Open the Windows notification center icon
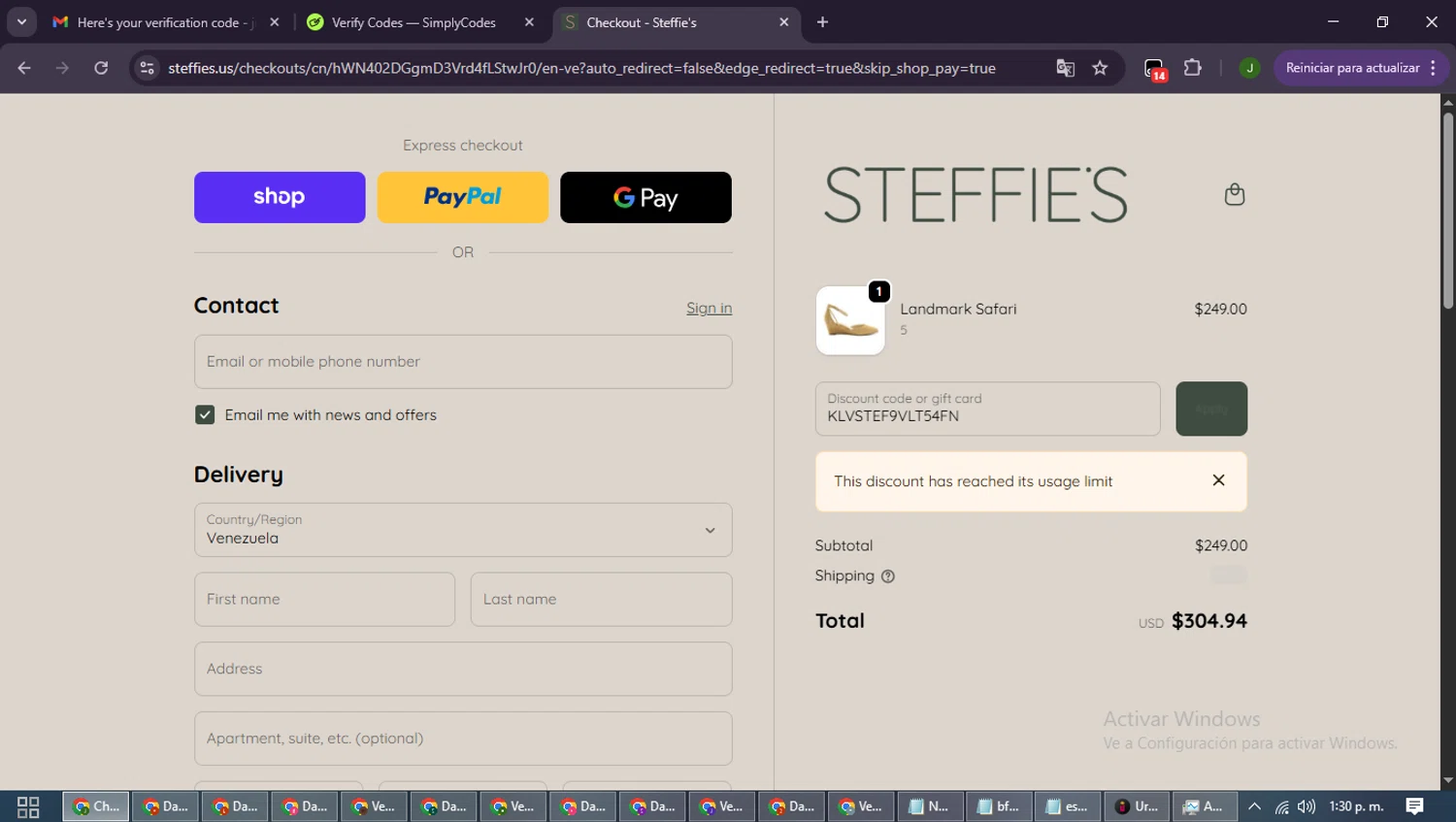The width and height of the screenshot is (1456, 822). click(x=1415, y=806)
